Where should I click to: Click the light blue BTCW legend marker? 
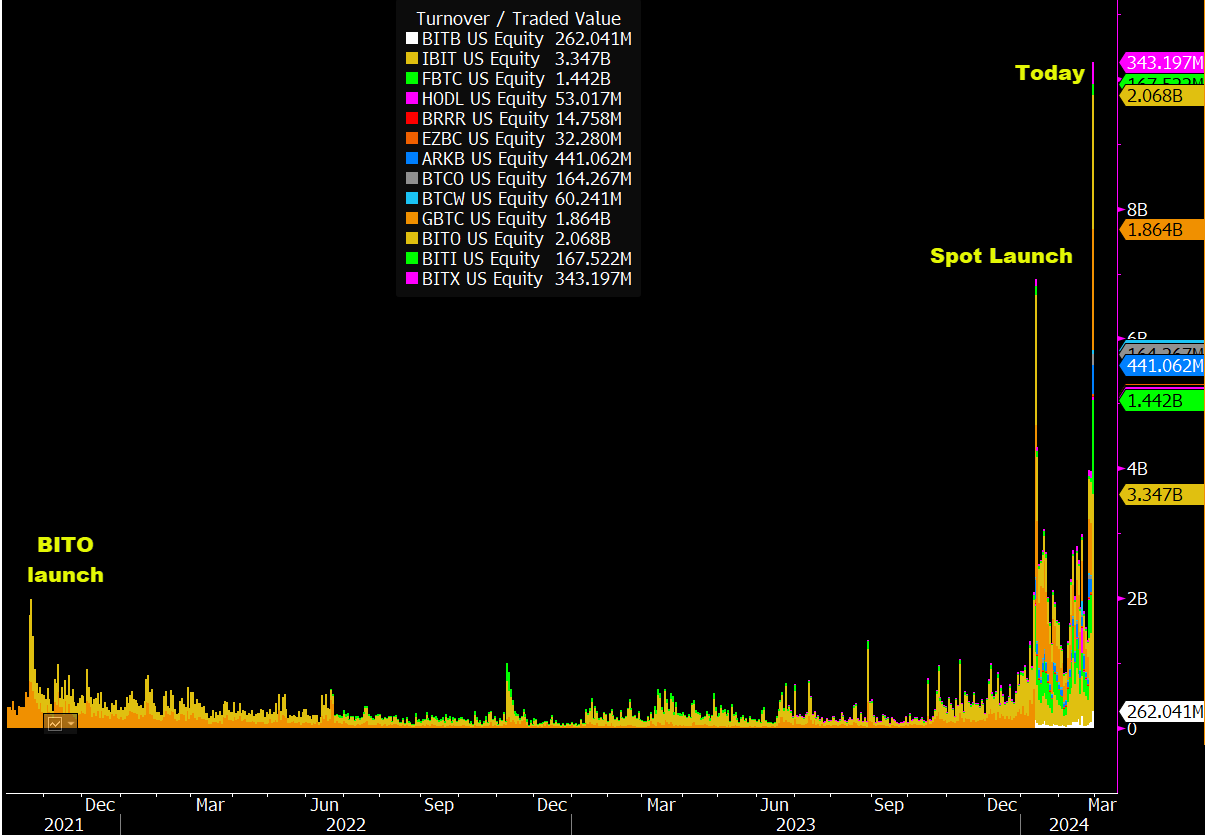[x=411, y=199]
